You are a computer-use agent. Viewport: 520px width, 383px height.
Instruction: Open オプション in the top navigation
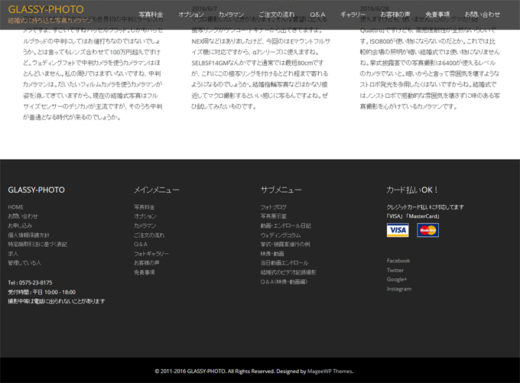191,14
